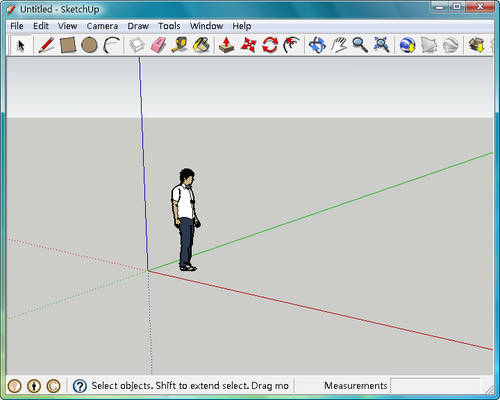
Task: Open the View menu
Action: pyautogui.click(x=67, y=26)
